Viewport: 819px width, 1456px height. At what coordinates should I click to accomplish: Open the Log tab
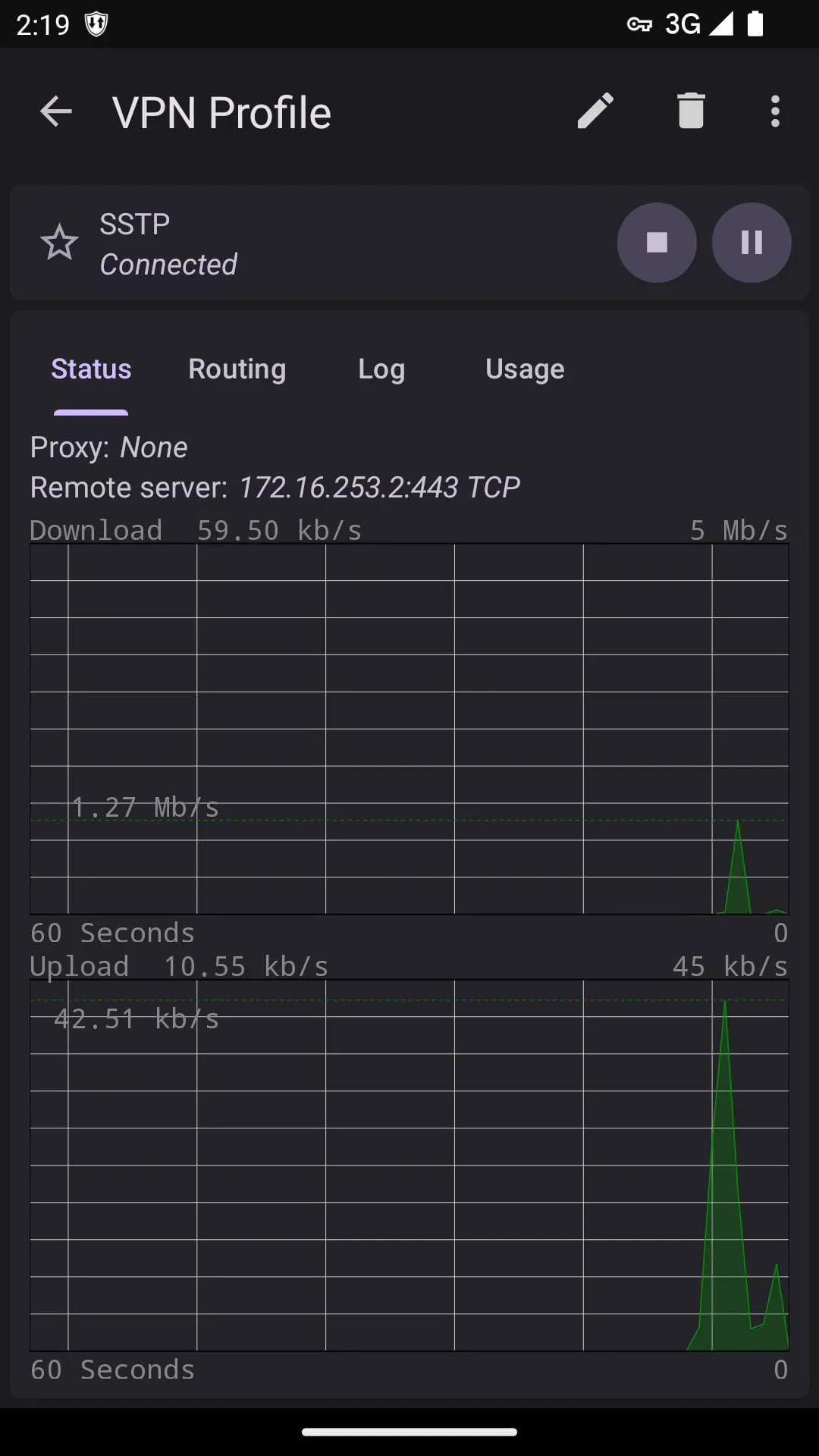[381, 369]
